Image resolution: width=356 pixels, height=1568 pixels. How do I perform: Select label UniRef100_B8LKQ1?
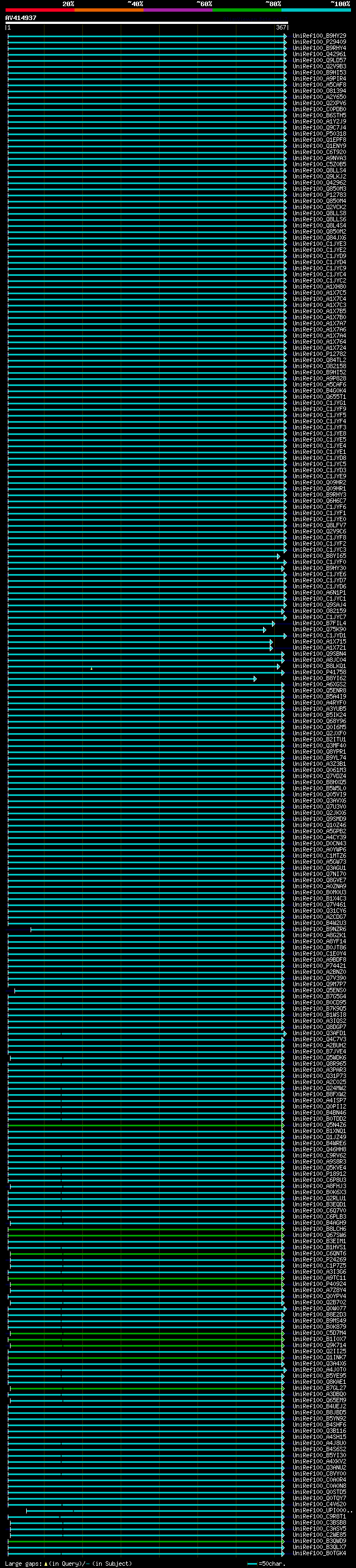tap(319, 666)
